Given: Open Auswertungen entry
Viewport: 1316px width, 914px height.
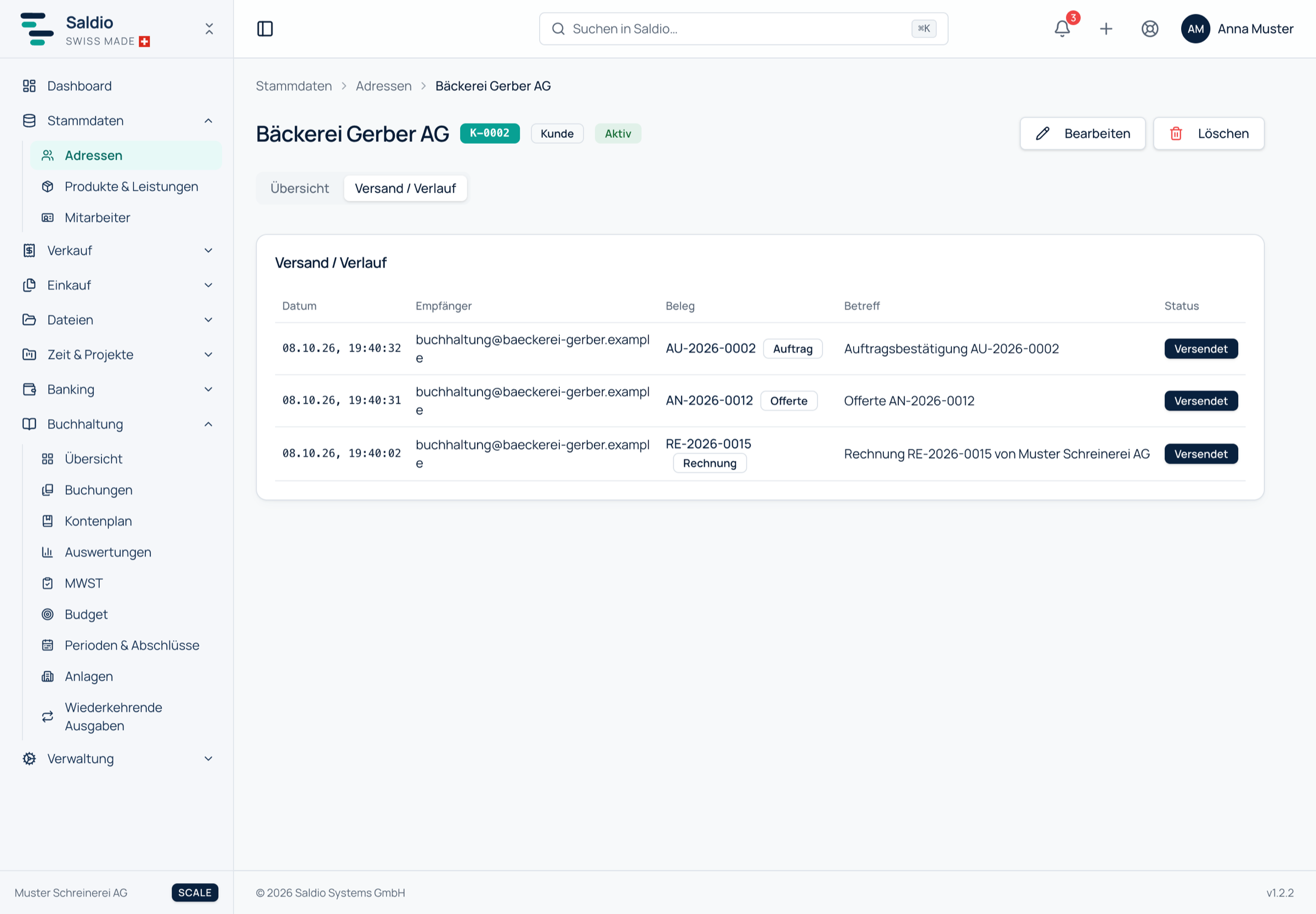Looking at the screenshot, I should 126,552.
